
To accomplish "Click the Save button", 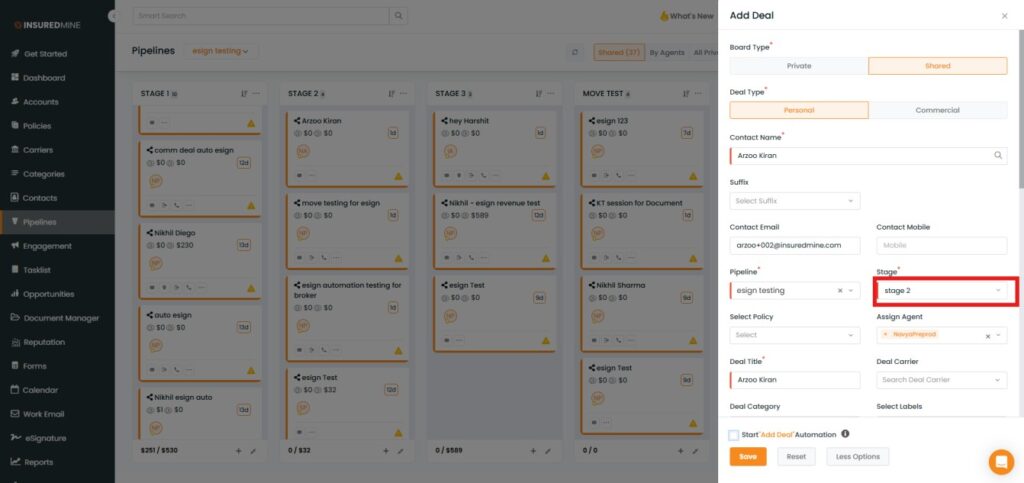I will [748, 456].
